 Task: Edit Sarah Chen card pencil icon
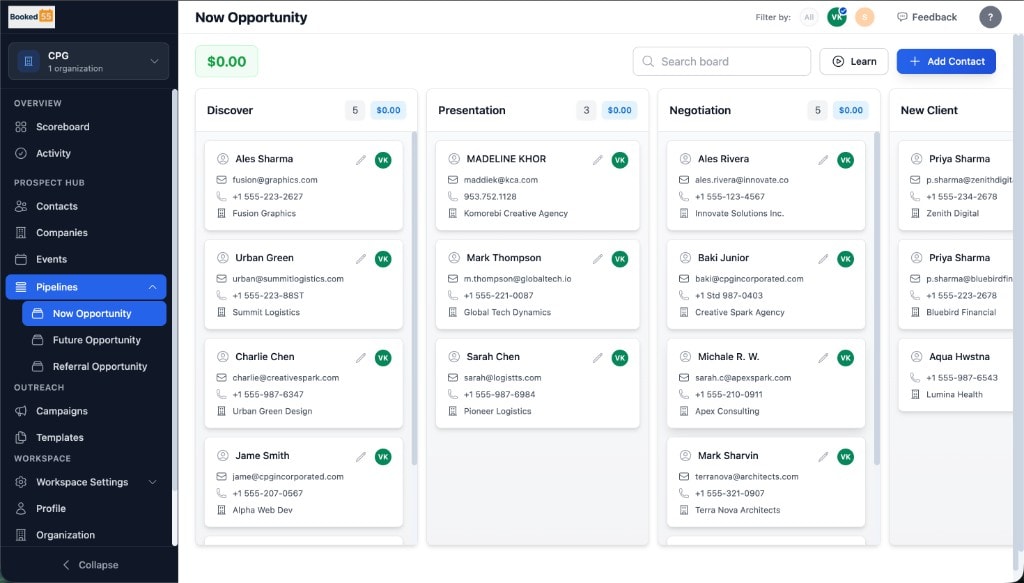pyautogui.click(x=598, y=358)
